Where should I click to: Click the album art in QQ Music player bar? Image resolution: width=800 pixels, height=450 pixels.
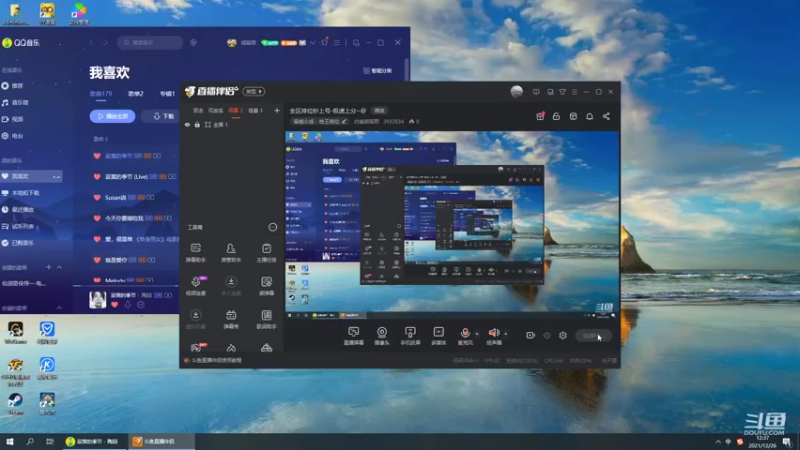pyautogui.click(x=97, y=299)
